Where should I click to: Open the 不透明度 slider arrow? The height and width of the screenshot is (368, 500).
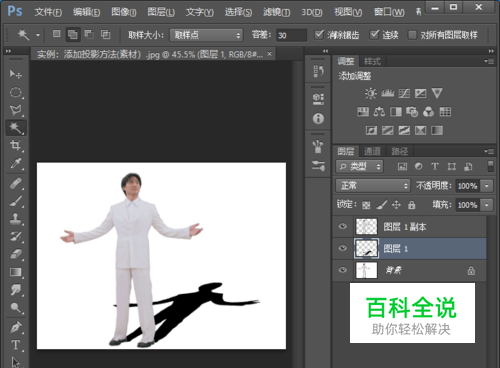[x=487, y=186]
